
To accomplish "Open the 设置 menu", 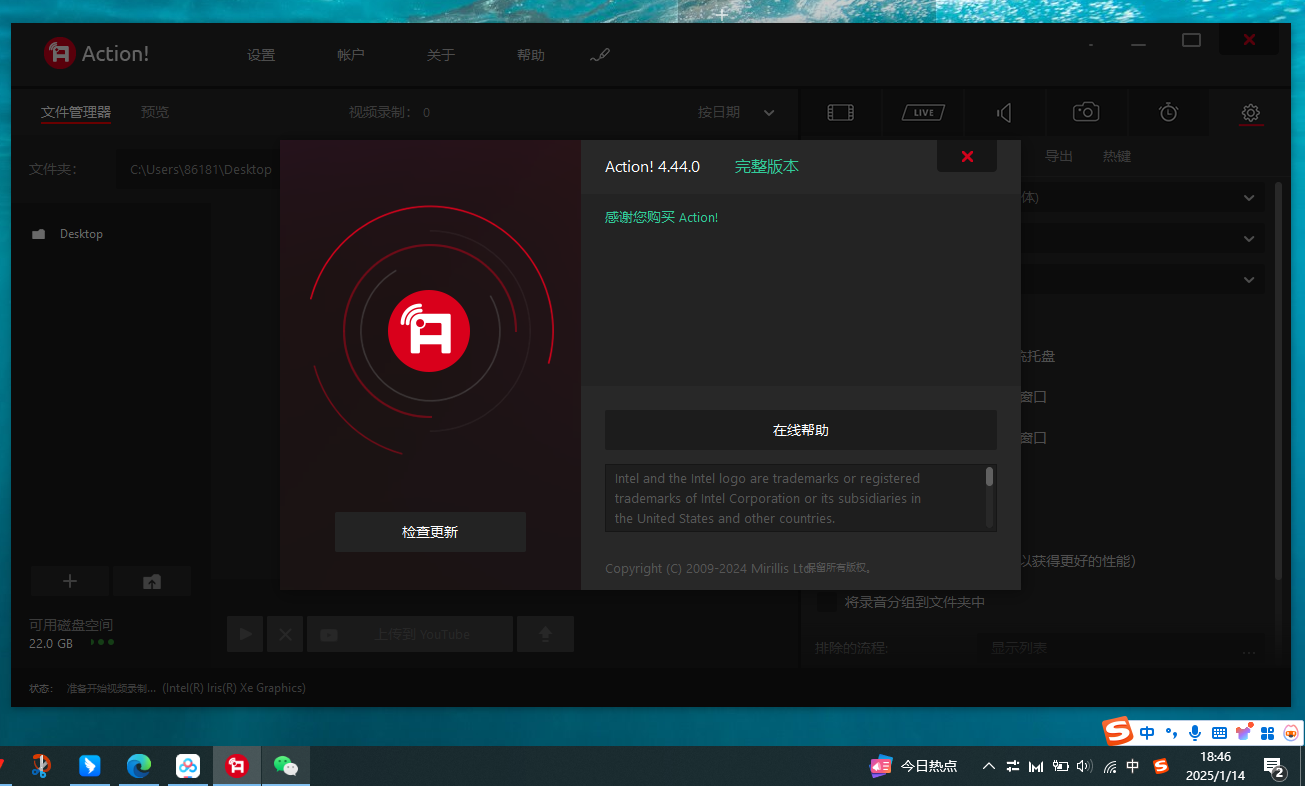I will point(261,55).
